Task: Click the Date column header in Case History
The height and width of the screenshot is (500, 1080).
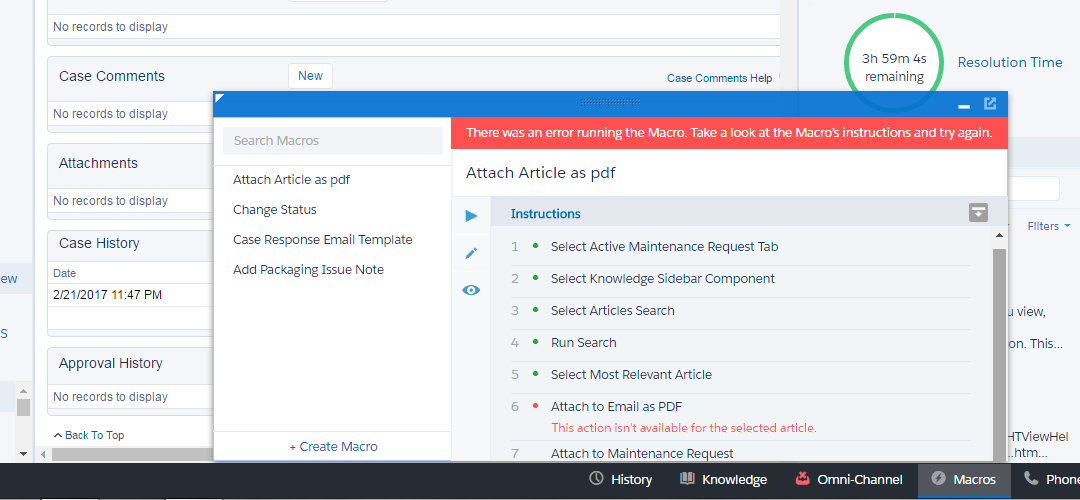Action: 65,273
